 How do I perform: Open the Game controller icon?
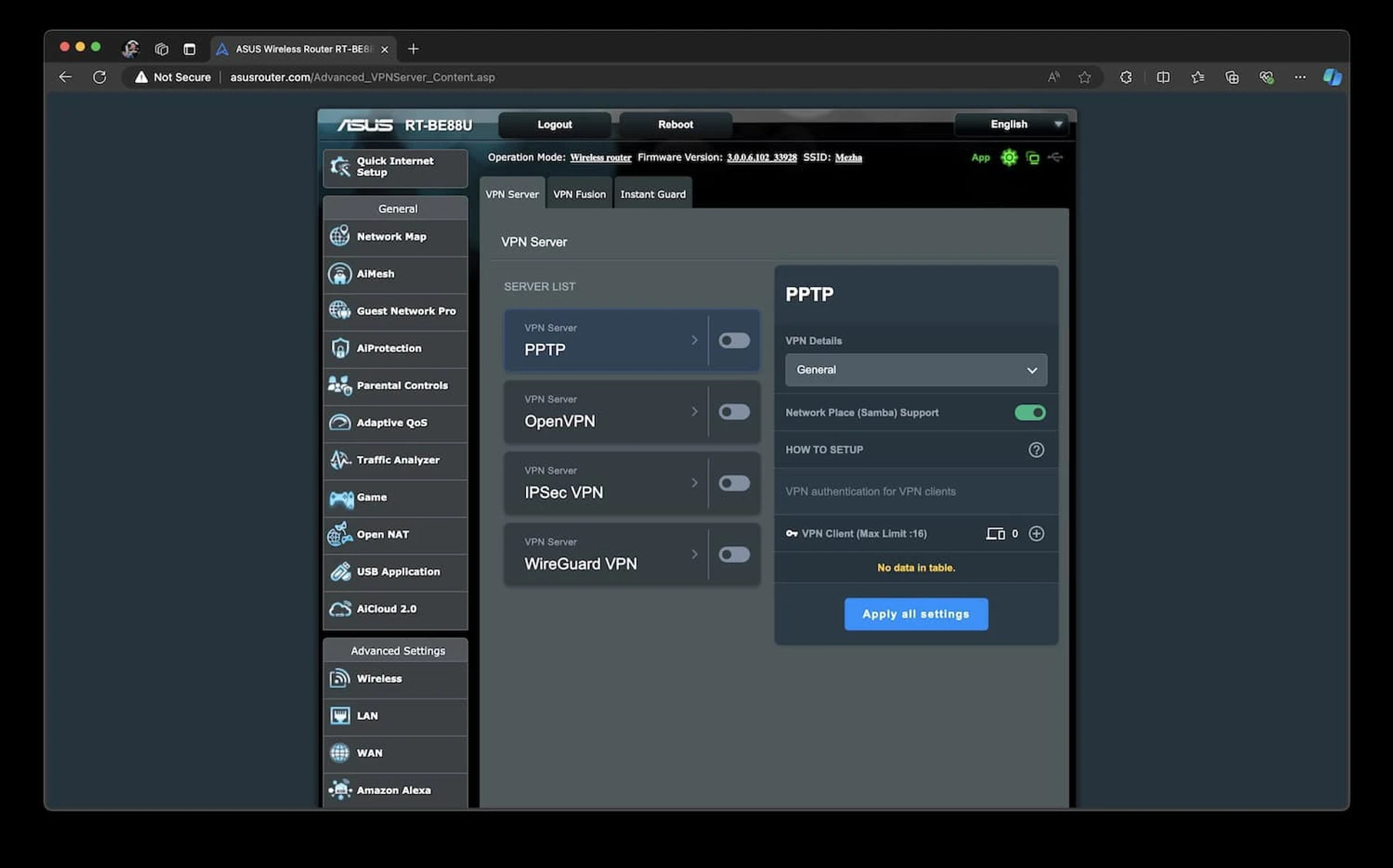341,497
